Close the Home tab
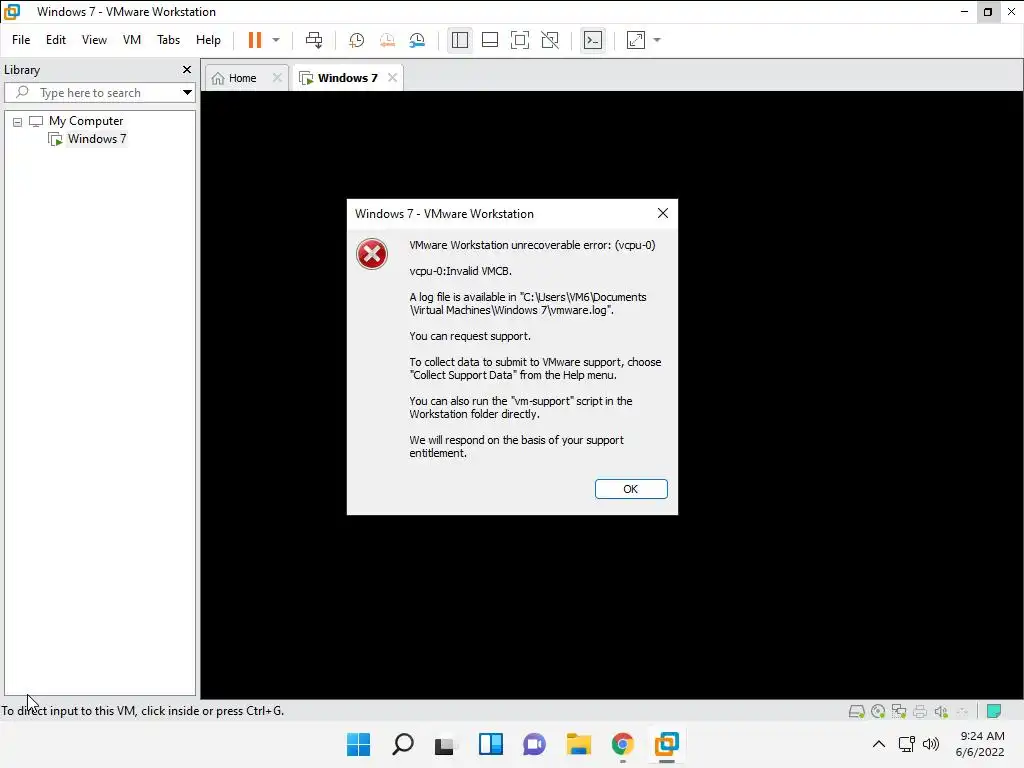Screen dimensions: 1024x768 [277, 78]
